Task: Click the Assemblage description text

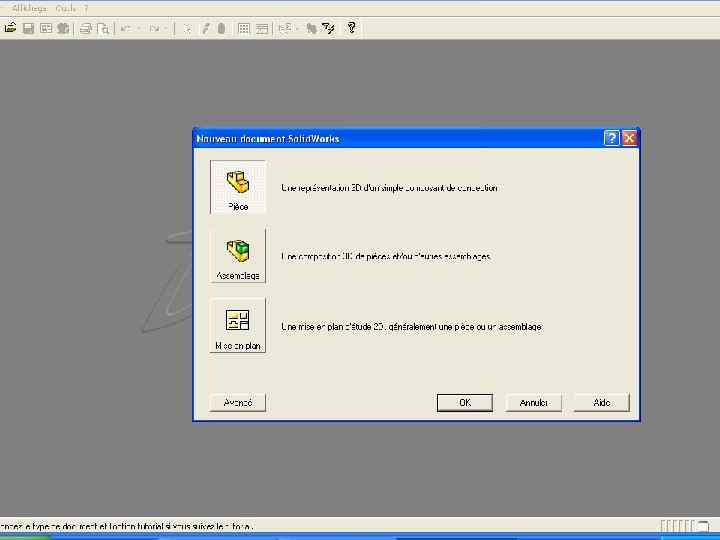Action: 386,256
